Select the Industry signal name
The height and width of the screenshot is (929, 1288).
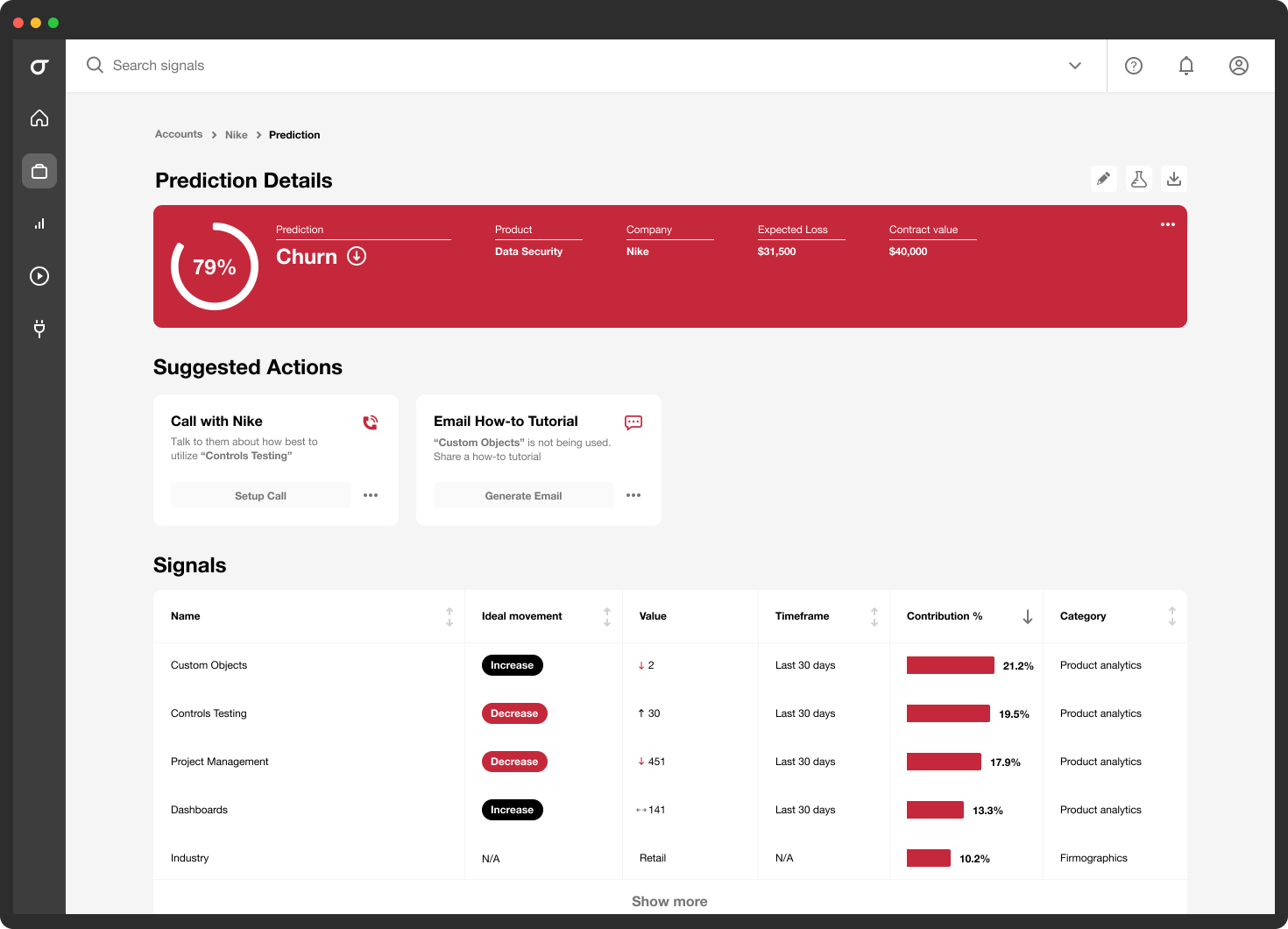(x=190, y=858)
